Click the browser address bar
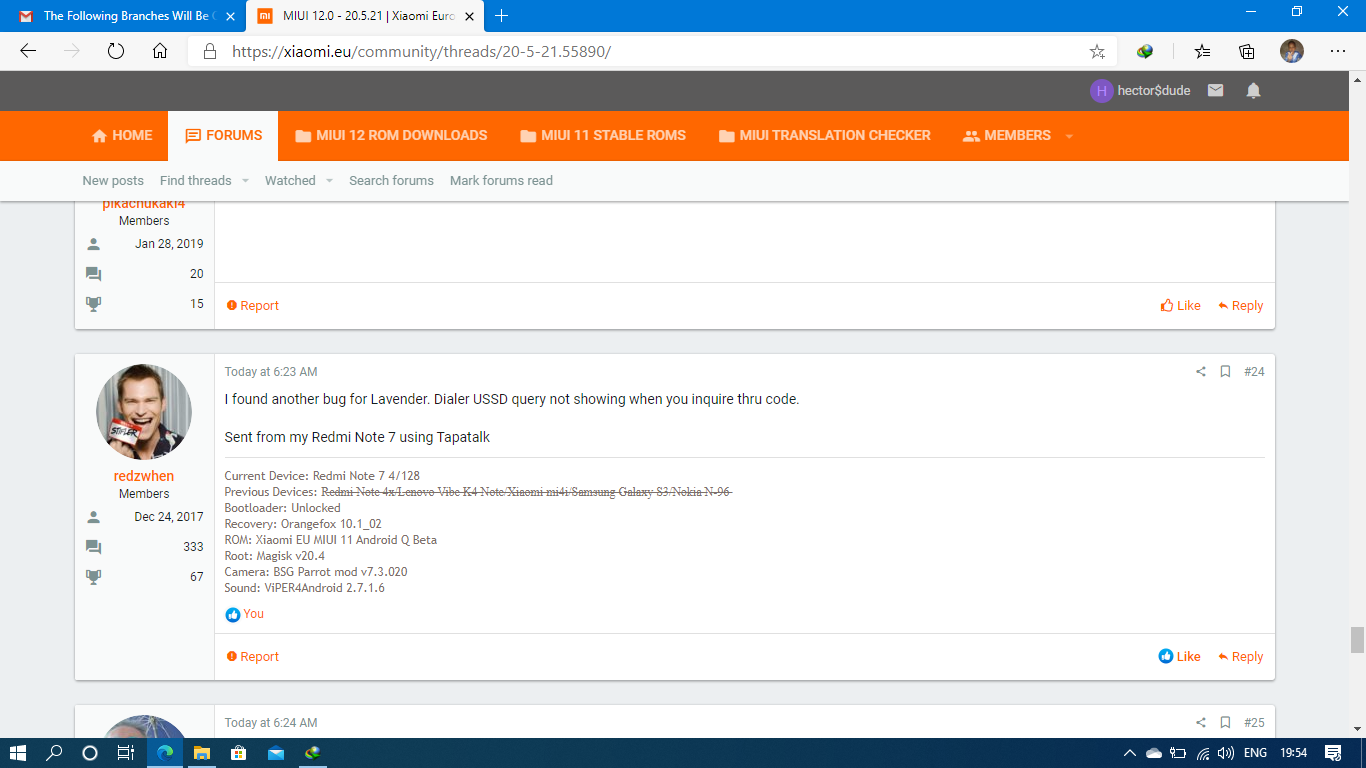Viewport: 1366px width, 768px height. coord(640,52)
